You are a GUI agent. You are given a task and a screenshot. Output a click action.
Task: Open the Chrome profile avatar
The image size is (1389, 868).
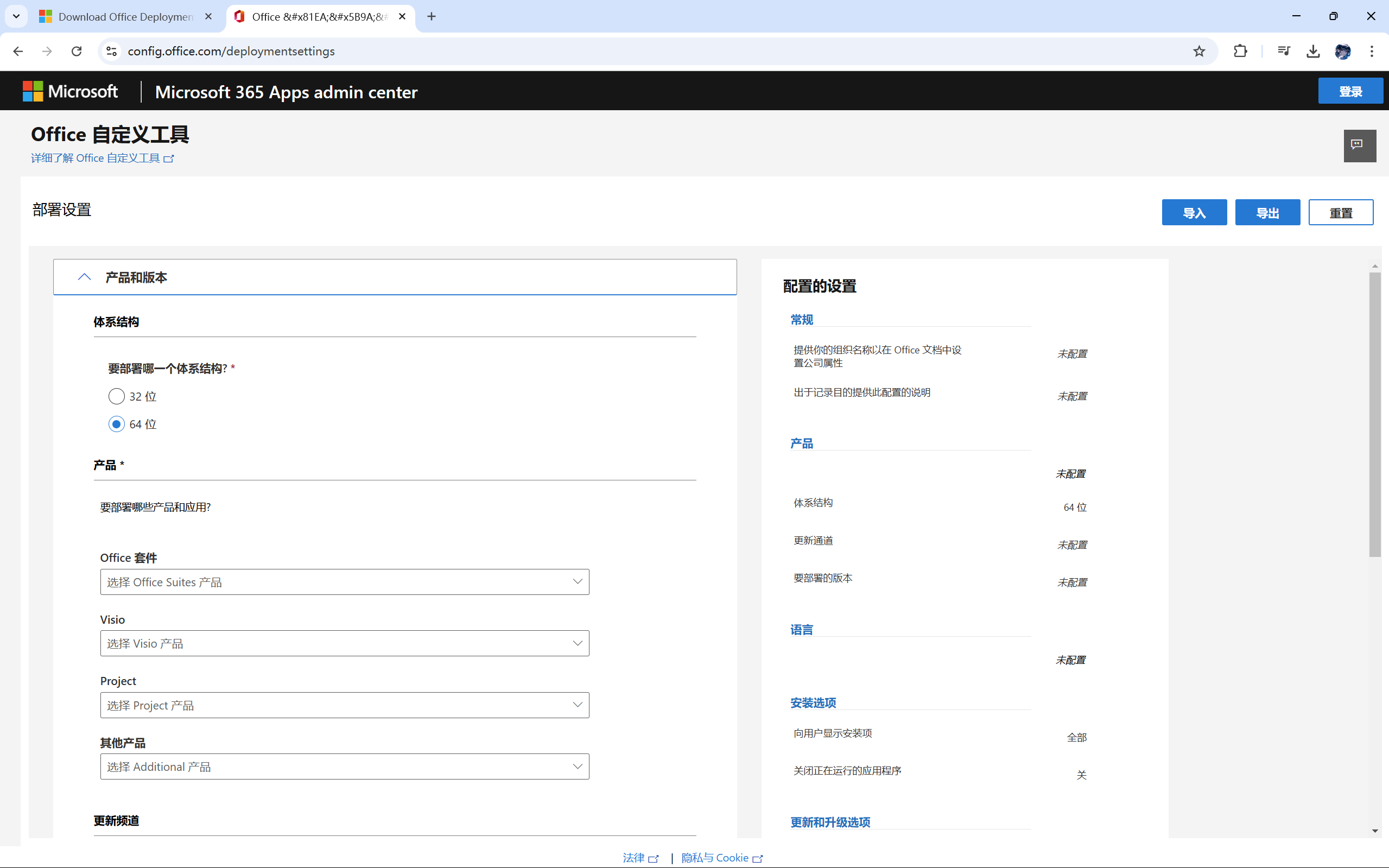point(1342,51)
